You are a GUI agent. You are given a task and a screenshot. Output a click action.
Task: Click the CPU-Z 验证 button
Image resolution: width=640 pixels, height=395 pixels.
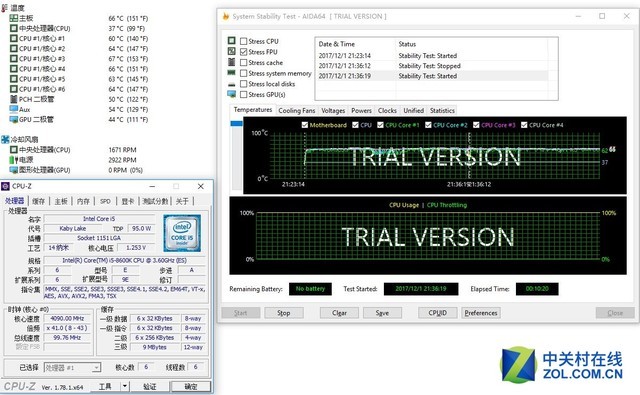[x=149, y=386]
